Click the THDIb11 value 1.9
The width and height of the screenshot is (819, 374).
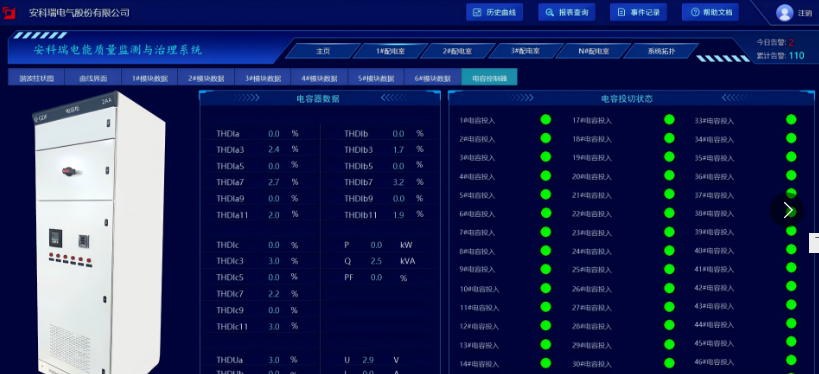point(398,215)
